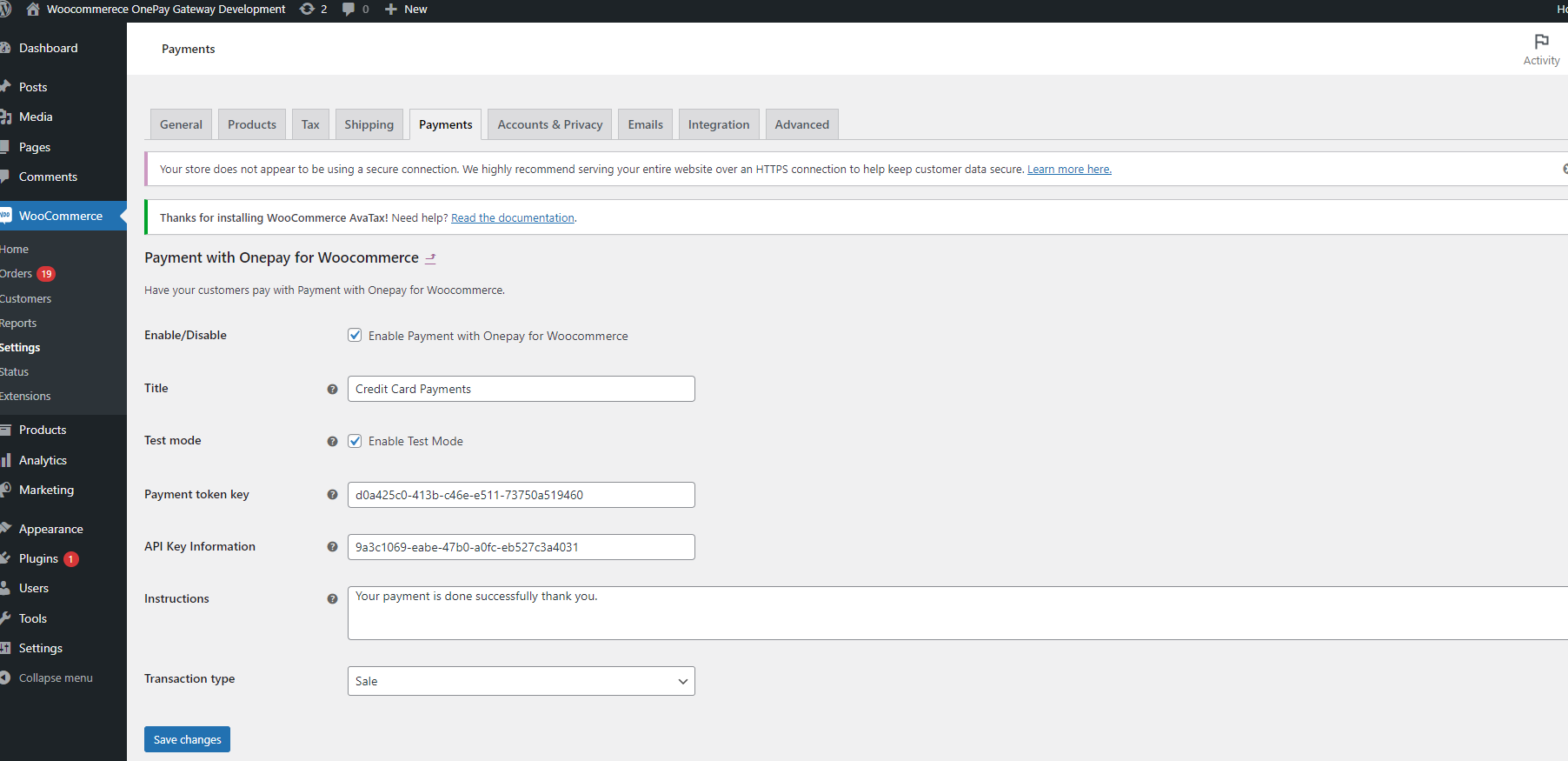Switch to the Accounts & Privacy tab

coord(550,124)
